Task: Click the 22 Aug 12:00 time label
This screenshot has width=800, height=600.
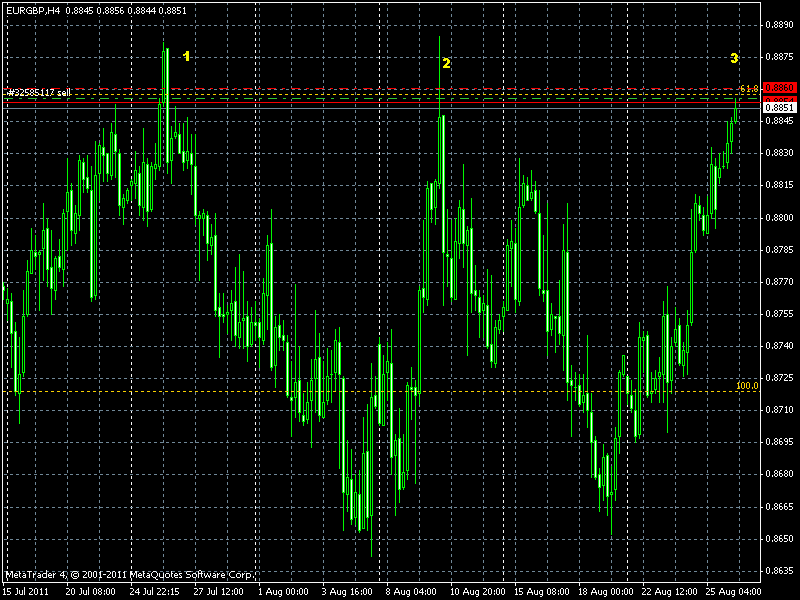Action: [670, 592]
